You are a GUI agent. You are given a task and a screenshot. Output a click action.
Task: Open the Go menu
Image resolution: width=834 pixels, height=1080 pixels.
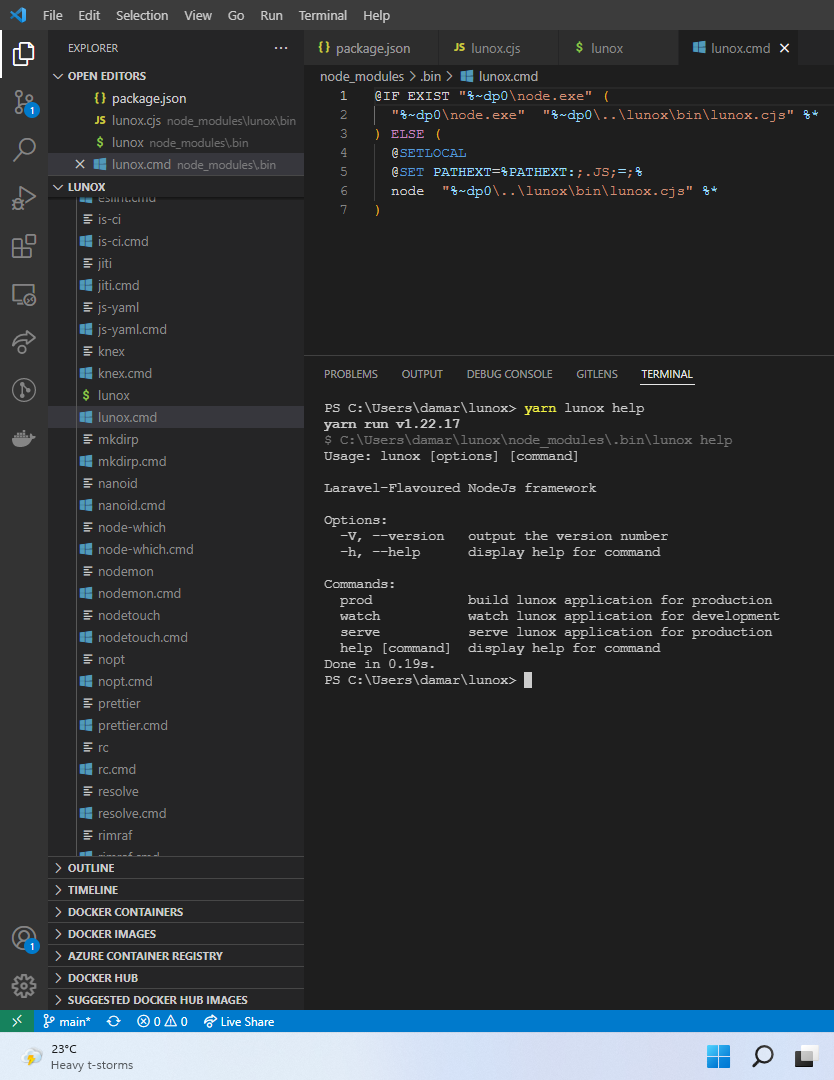236,15
